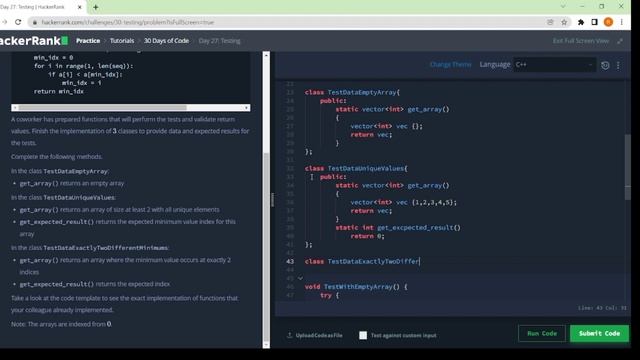Click right arrow of code sample scrollbar
Viewport: 640px width, 360px height.
(x=247, y=108)
